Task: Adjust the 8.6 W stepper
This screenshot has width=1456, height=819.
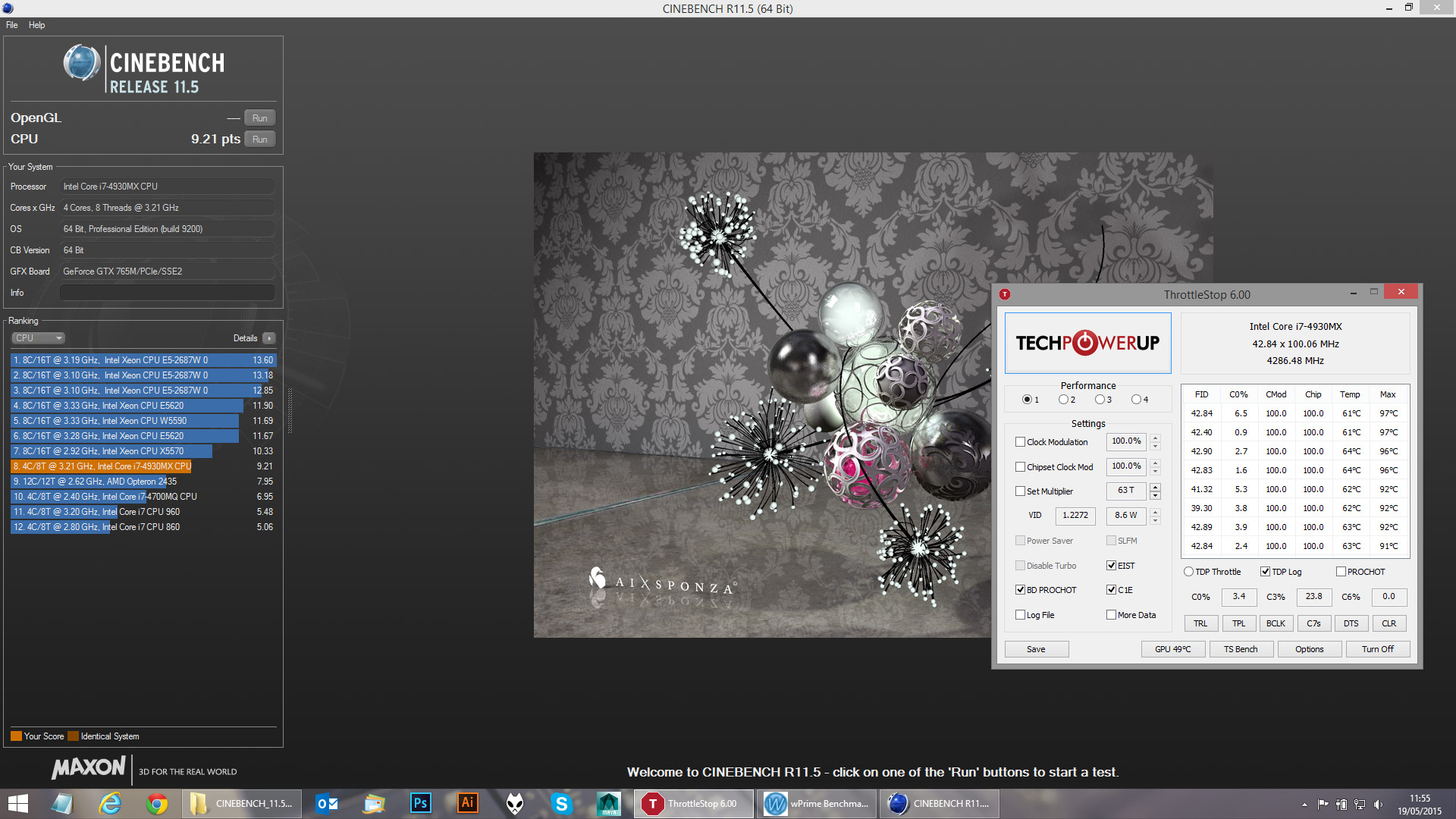Action: [x=1155, y=516]
